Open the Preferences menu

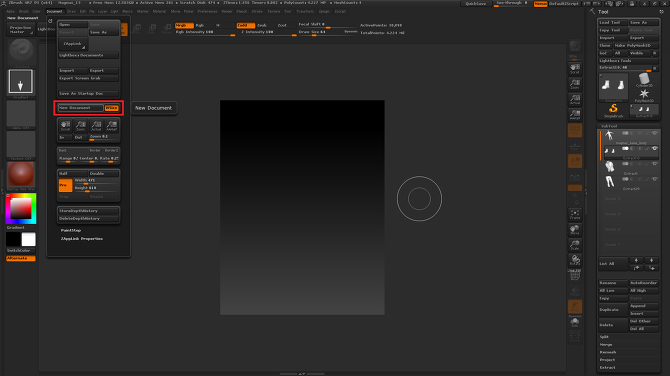[x=207, y=12]
